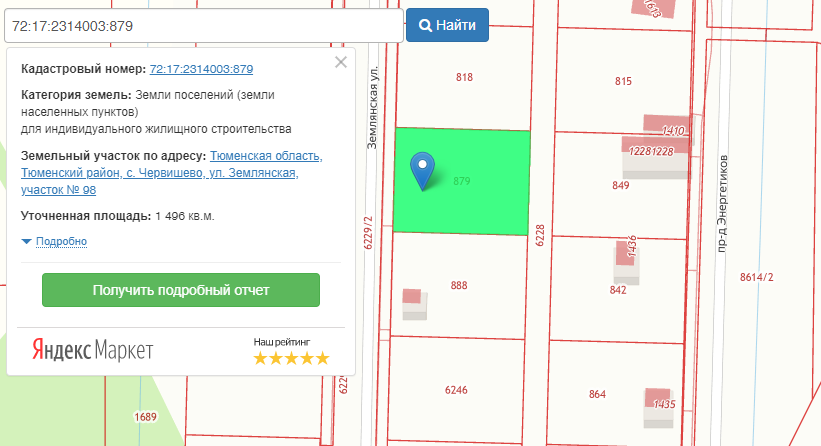Screen dimensions: 821x446
Task: Select parcel 815 on the map
Action: tap(623, 81)
